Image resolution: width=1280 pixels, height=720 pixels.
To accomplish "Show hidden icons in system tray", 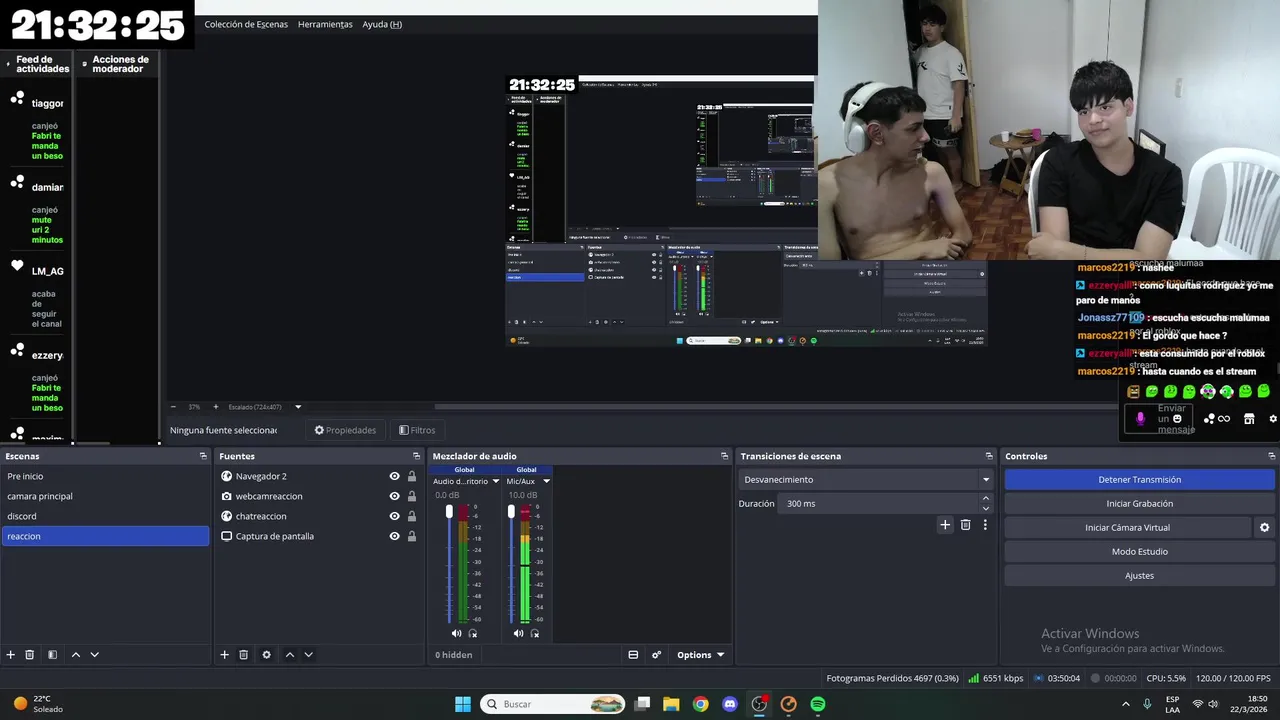I will click(x=1125, y=704).
